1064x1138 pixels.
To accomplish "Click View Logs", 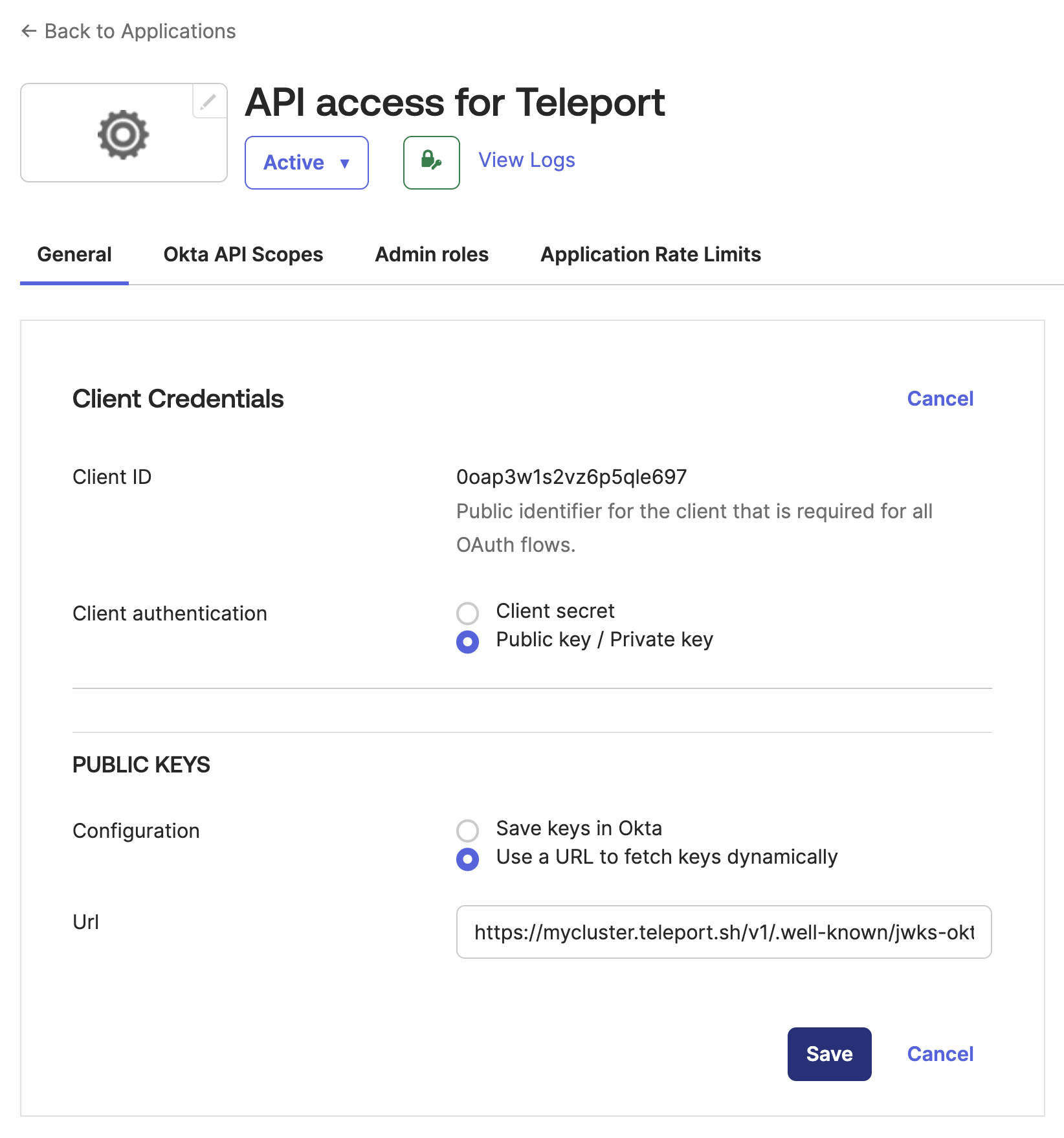I will (x=526, y=160).
